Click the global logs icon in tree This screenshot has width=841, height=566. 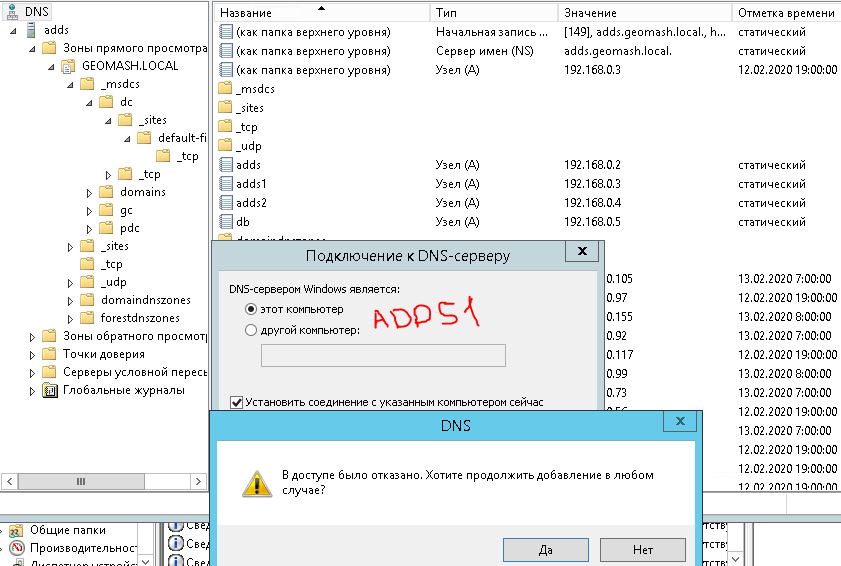point(50,390)
